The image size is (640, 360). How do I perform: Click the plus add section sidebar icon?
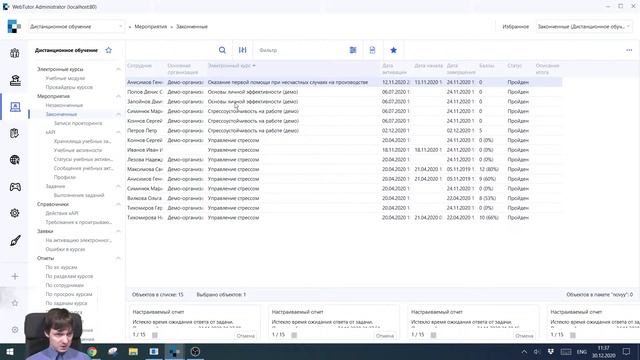(x=15, y=276)
